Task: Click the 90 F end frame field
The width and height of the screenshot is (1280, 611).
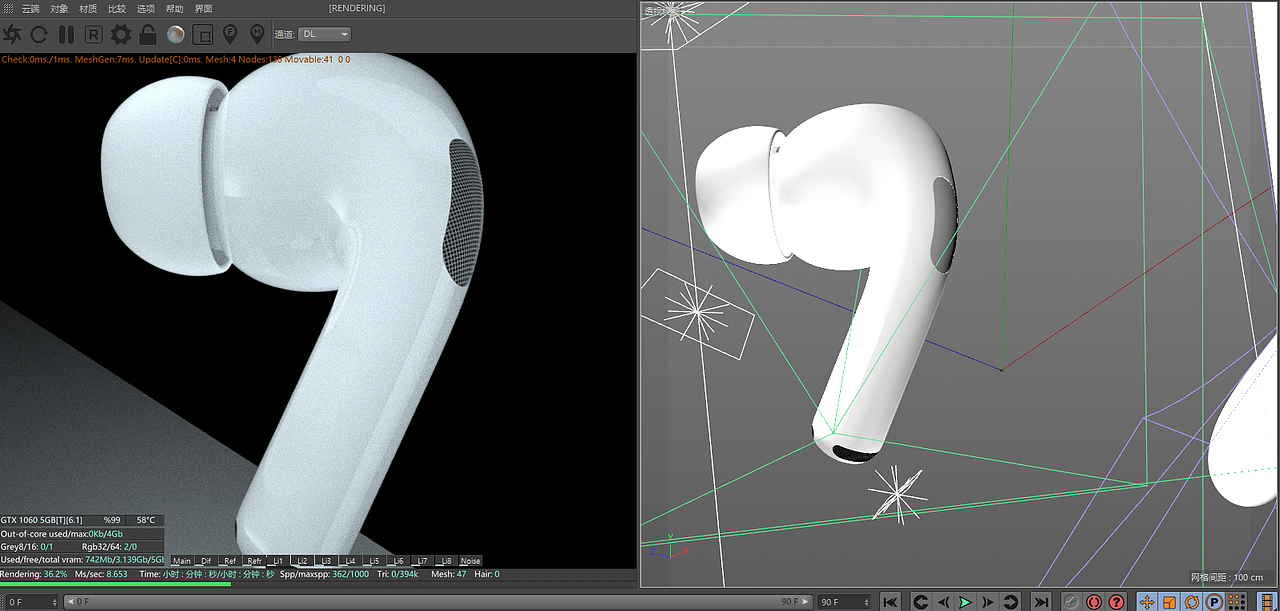Action: point(845,602)
